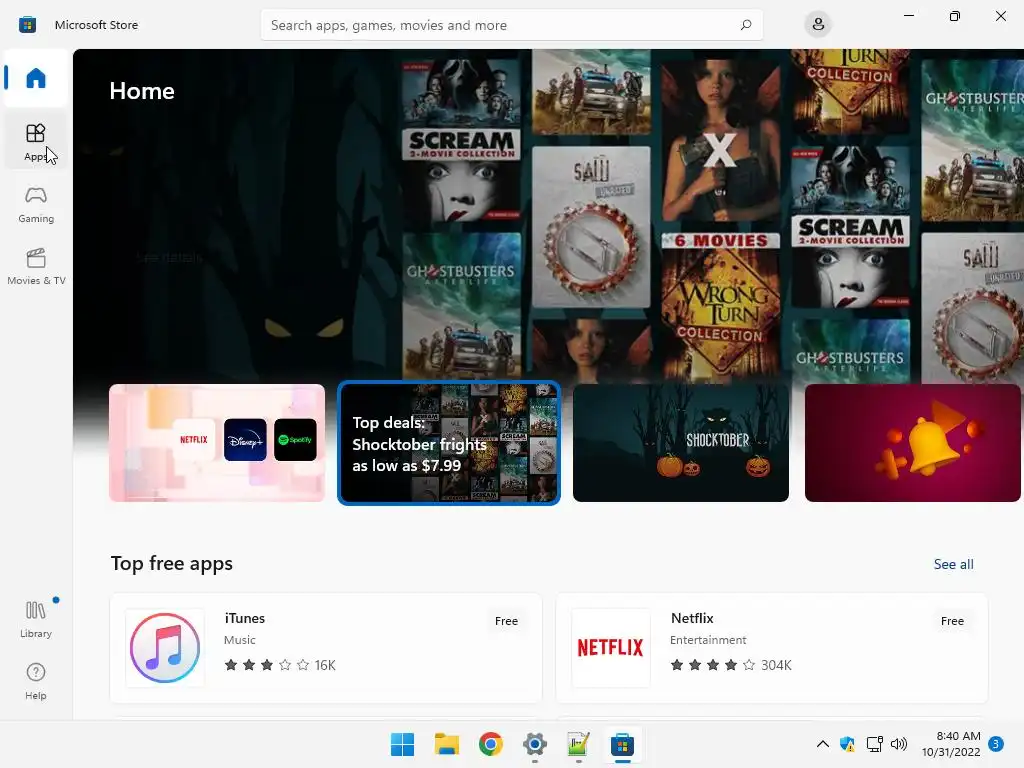
Task: Open the notepad chart app on taskbar
Action: [579, 744]
